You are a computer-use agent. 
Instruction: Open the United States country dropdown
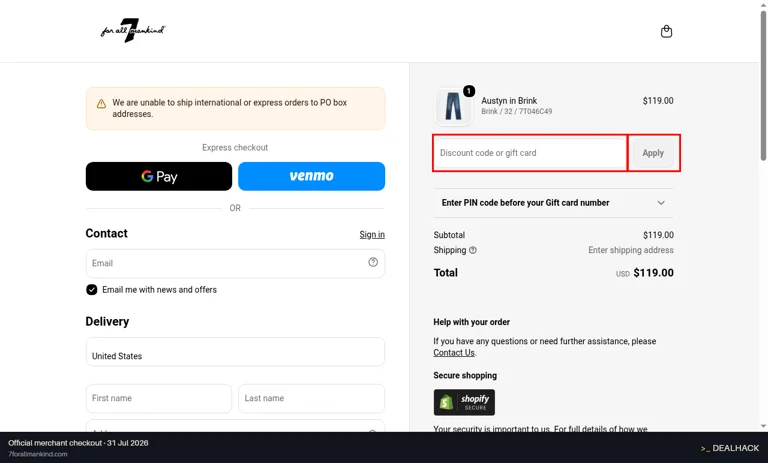pyautogui.click(x=235, y=352)
